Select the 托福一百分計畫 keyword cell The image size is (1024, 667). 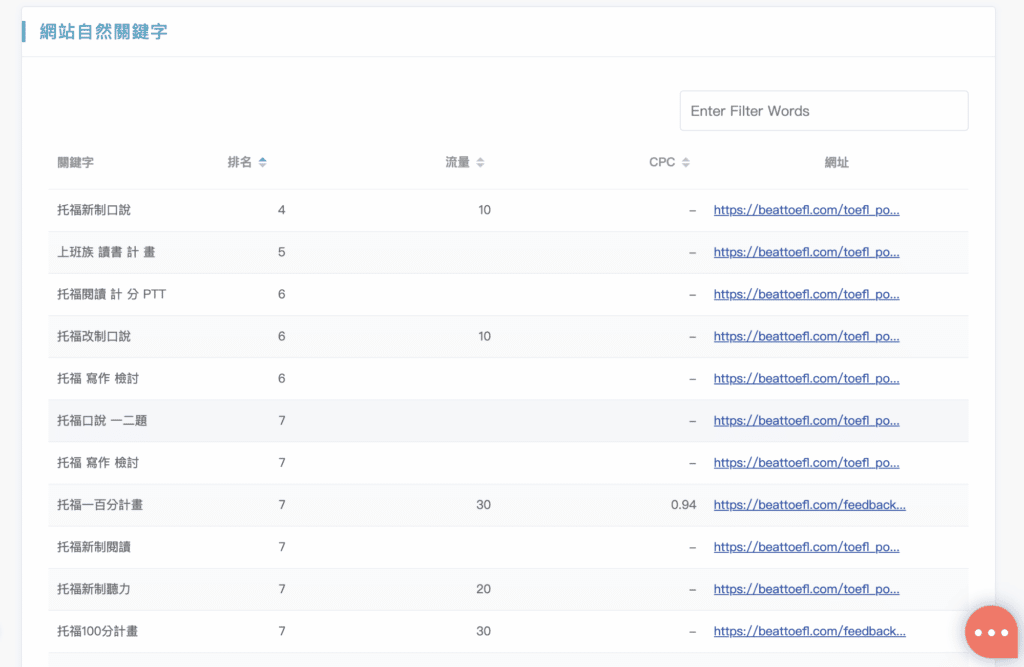100,505
